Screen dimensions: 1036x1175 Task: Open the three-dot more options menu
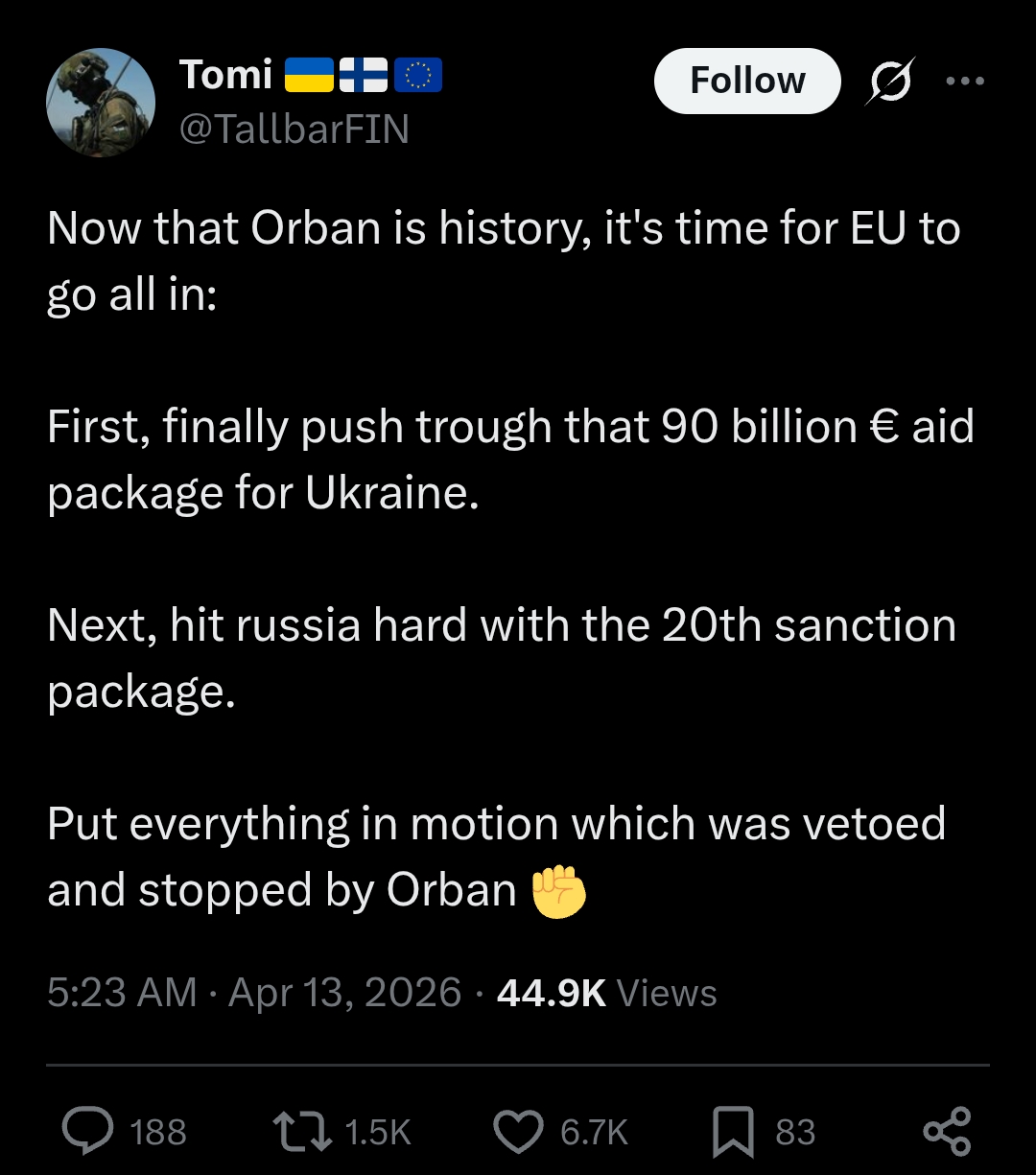[964, 82]
